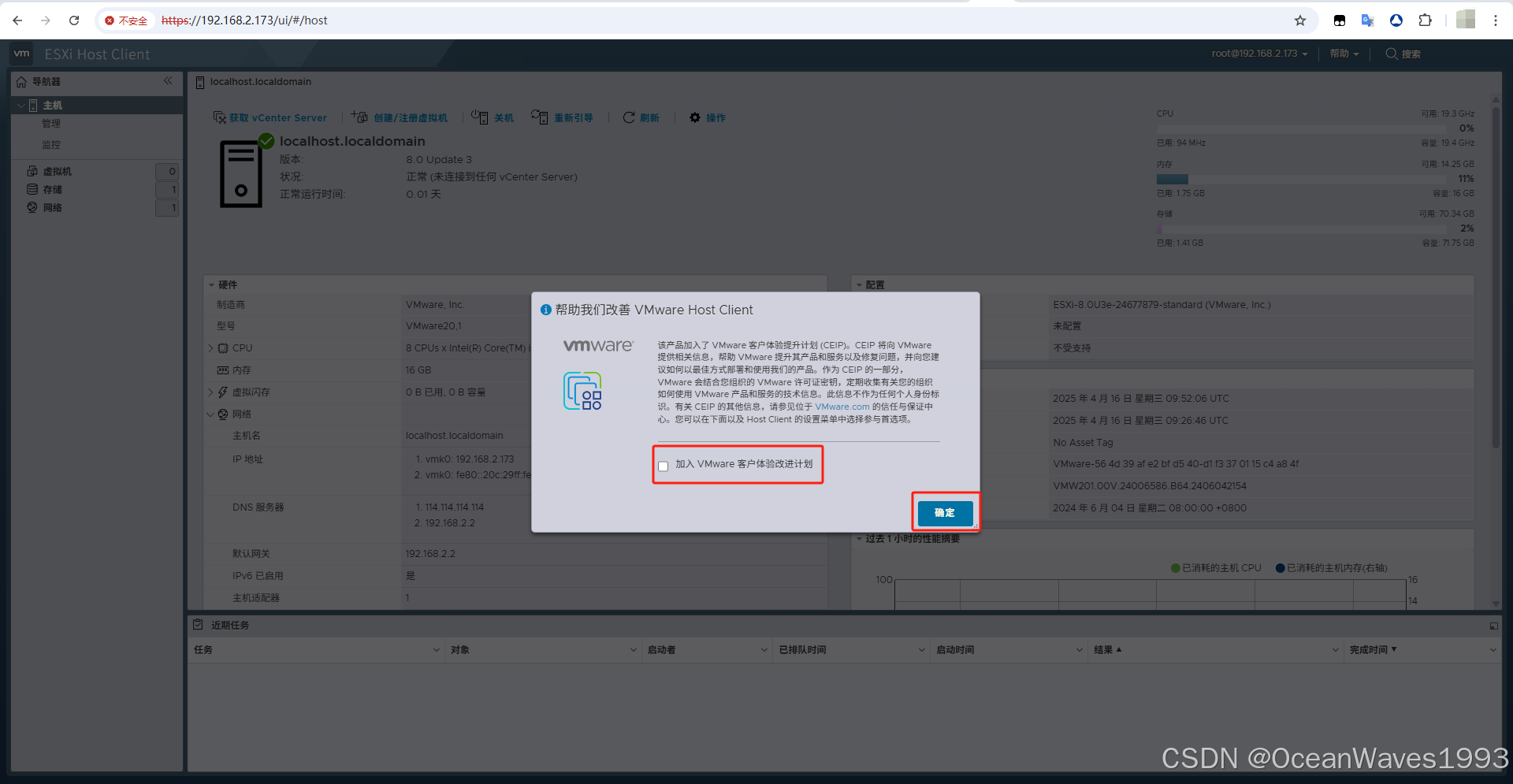This screenshot has width=1513, height=784.
Task: Click the 内存 memory hardware row icon
Action: pos(223,370)
